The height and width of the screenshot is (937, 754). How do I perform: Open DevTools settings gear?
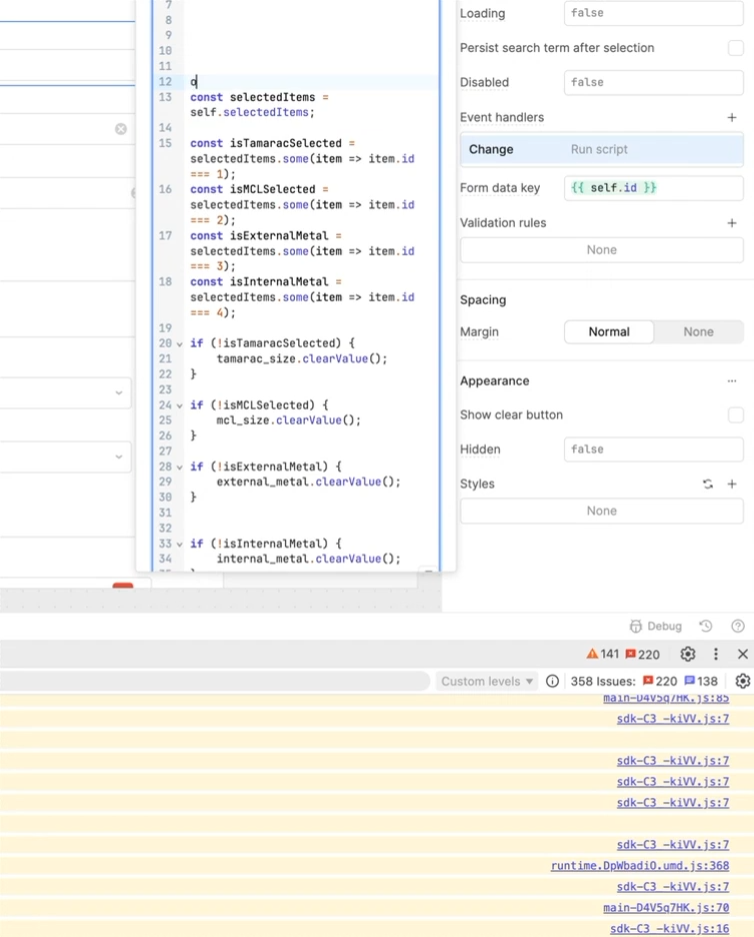coord(688,654)
